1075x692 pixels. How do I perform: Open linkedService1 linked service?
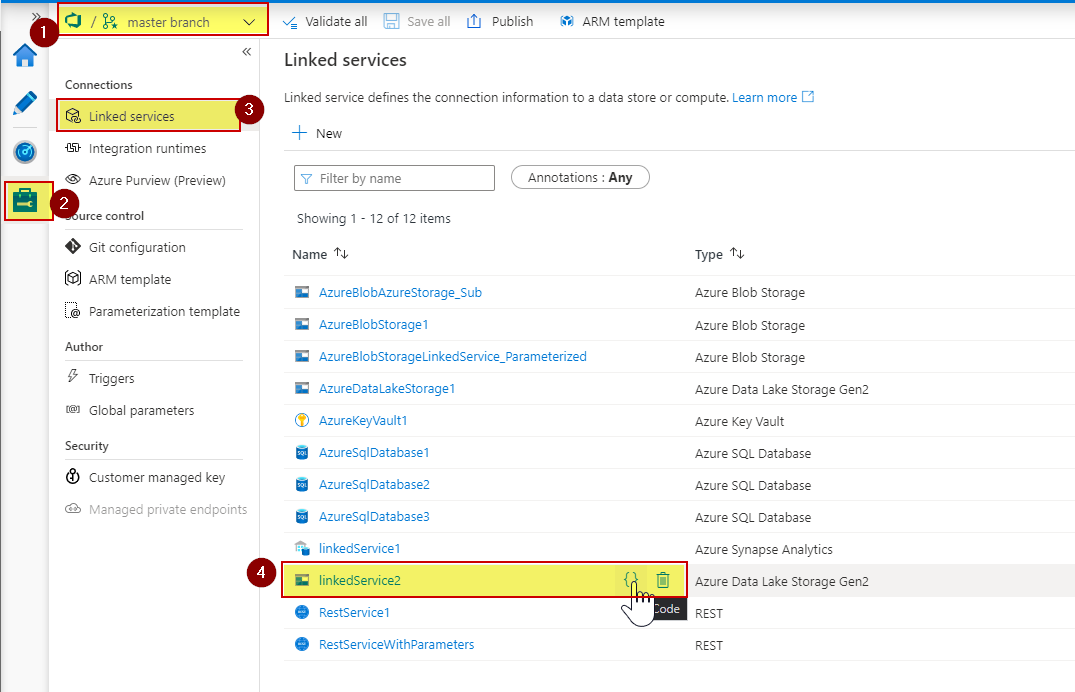(359, 549)
